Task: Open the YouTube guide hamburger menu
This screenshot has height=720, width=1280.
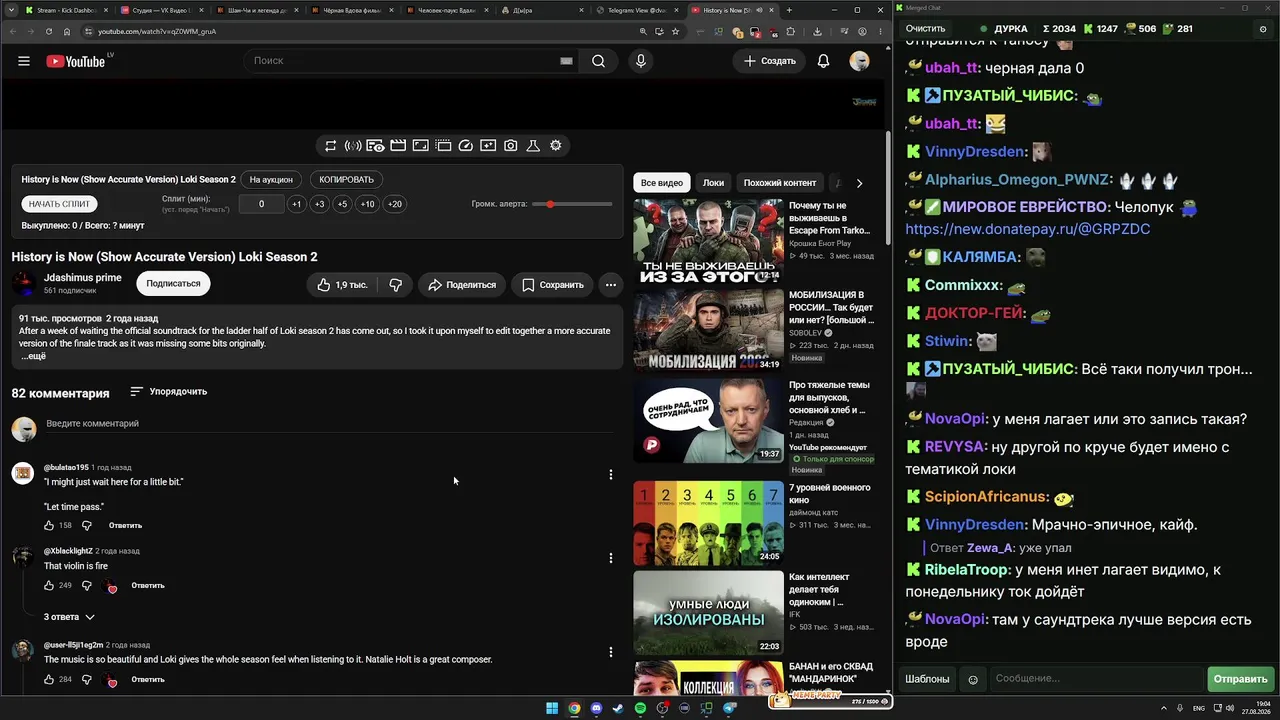Action: click(x=24, y=61)
